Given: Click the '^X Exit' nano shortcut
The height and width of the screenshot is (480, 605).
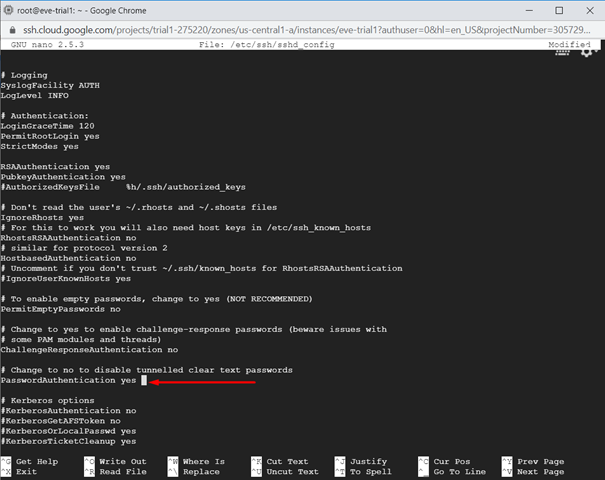Looking at the screenshot, I should pyautogui.click(x=19, y=472).
